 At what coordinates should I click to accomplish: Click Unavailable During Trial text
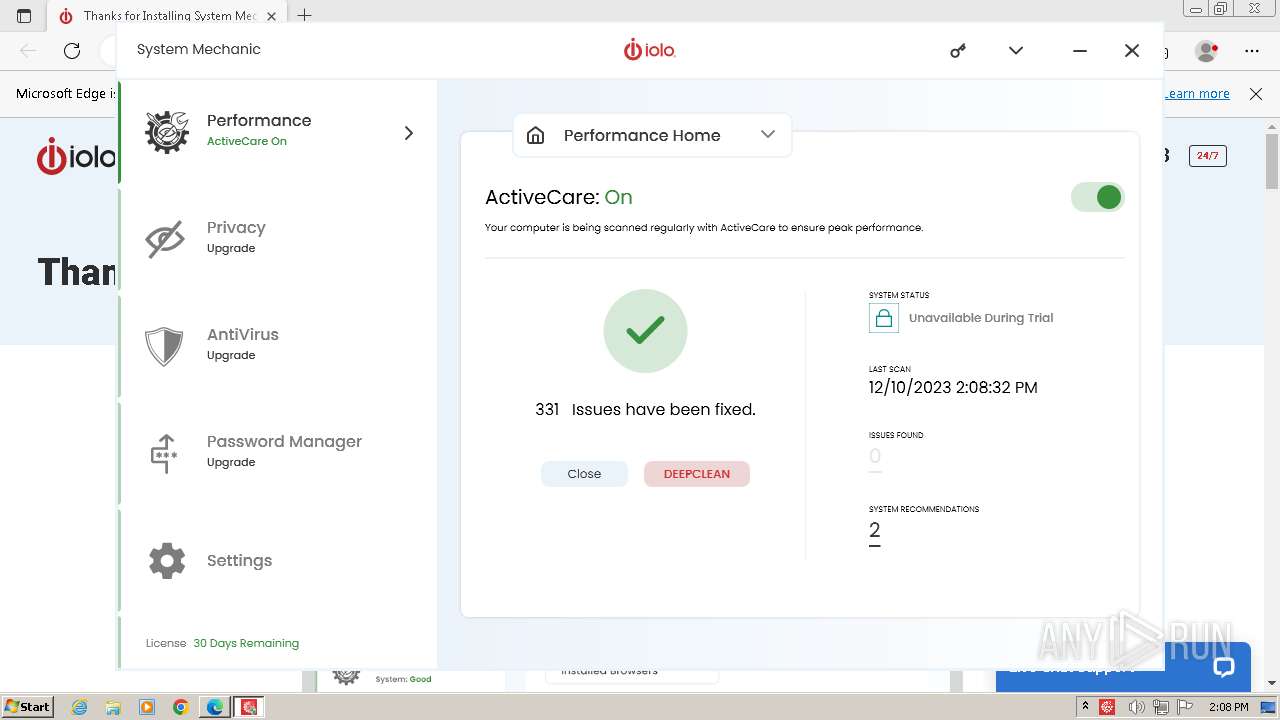pyautogui.click(x=981, y=318)
